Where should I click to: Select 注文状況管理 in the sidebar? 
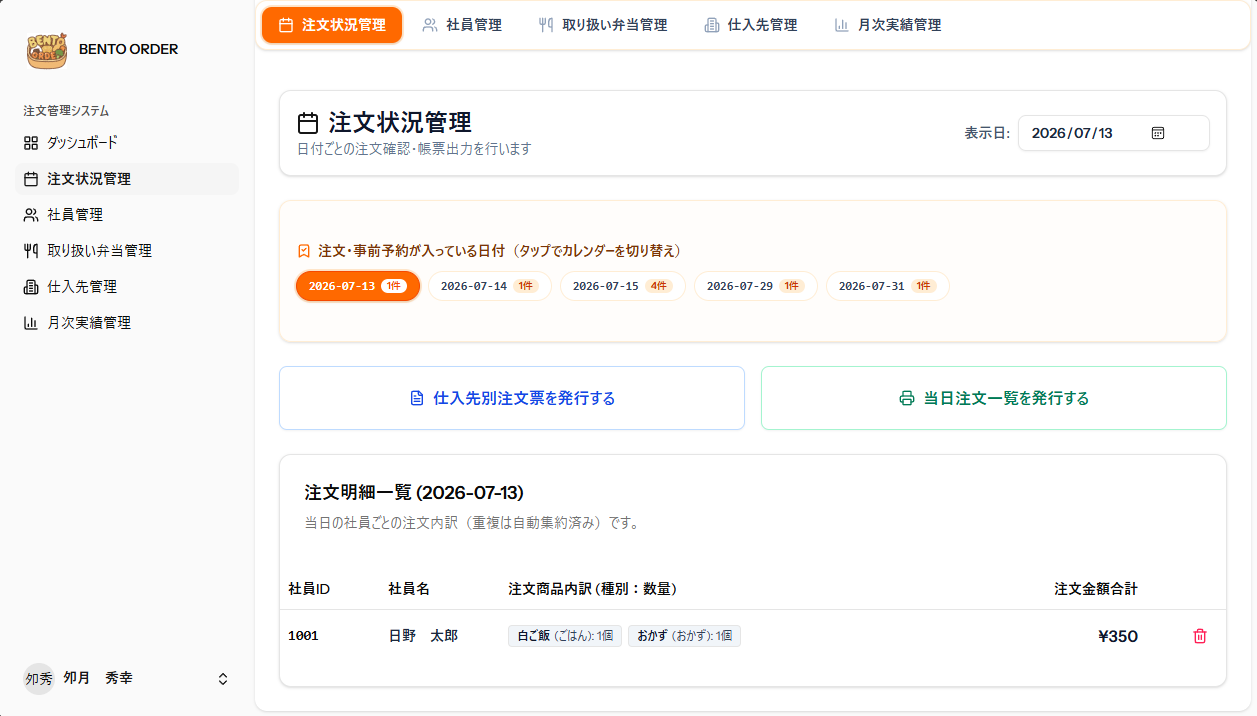coord(127,179)
